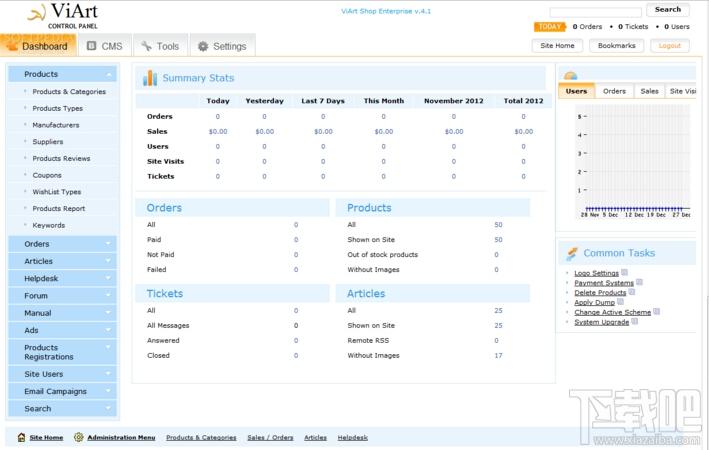Click ViArt Shop Enterprise v.4.1 text
The image size is (709, 450).
[x=386, y=11]
